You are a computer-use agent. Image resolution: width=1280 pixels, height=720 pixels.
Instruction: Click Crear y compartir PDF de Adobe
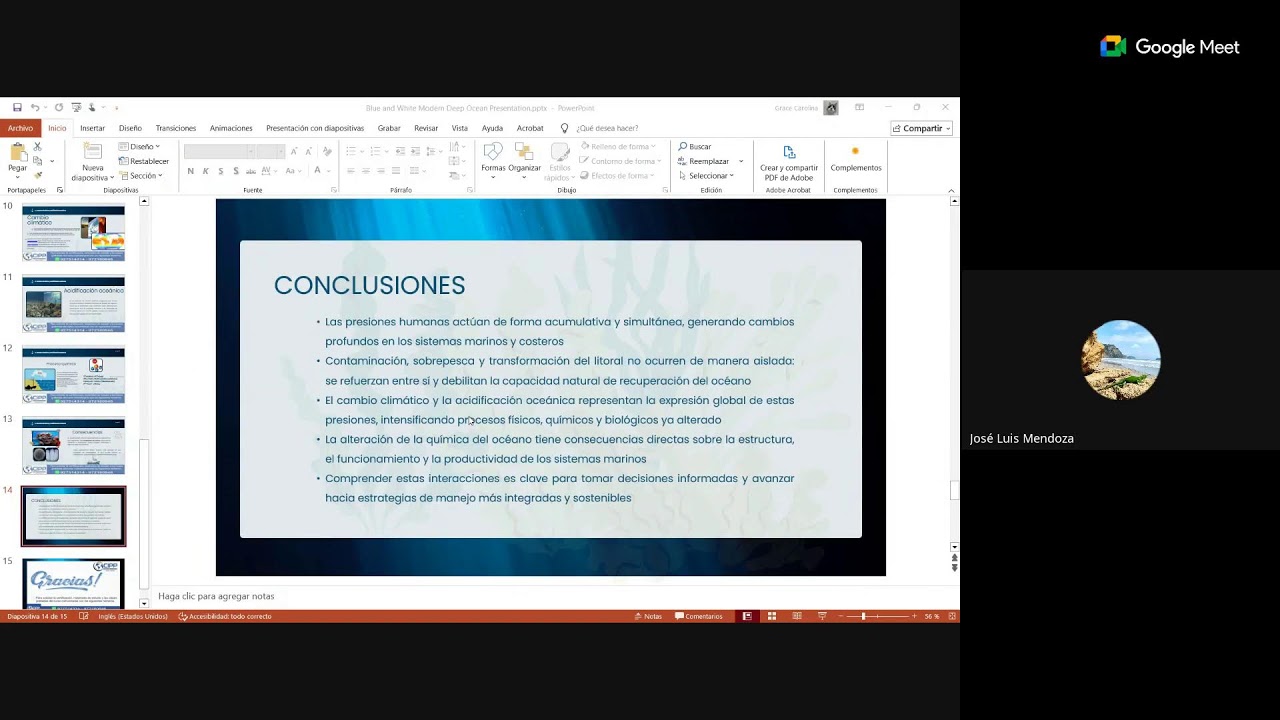(788, 162)
